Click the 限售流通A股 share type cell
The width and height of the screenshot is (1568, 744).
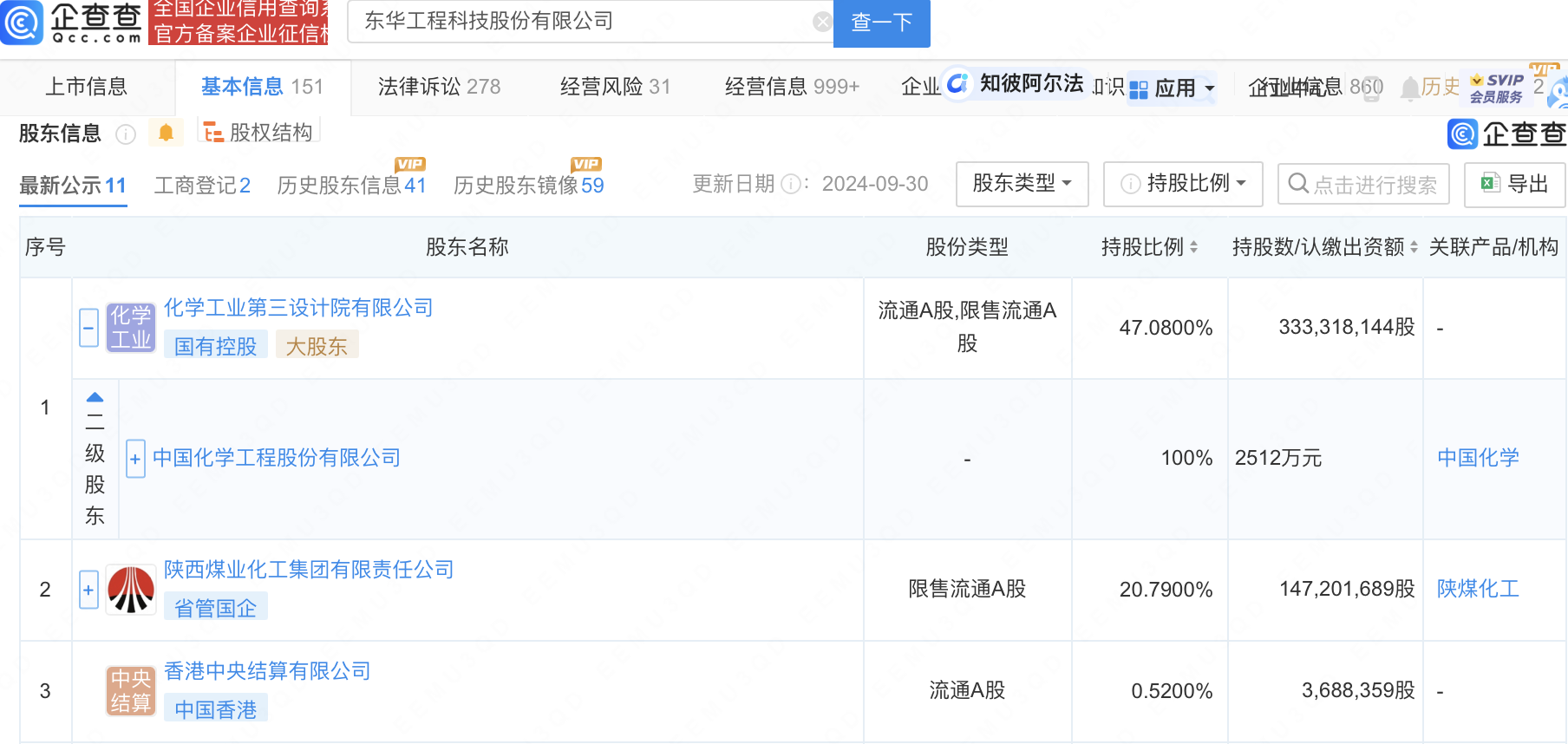[967, 589]
